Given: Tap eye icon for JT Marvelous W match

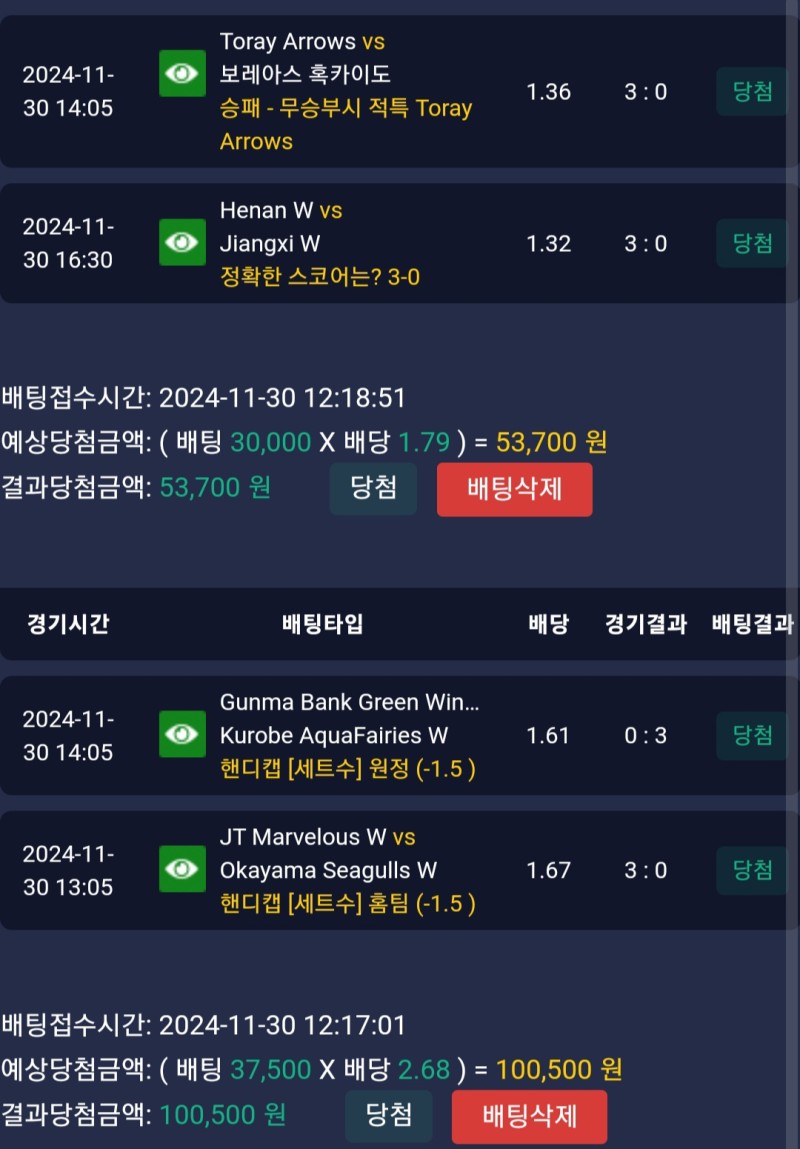Looking at the screenshot, I should pos(182,869).
